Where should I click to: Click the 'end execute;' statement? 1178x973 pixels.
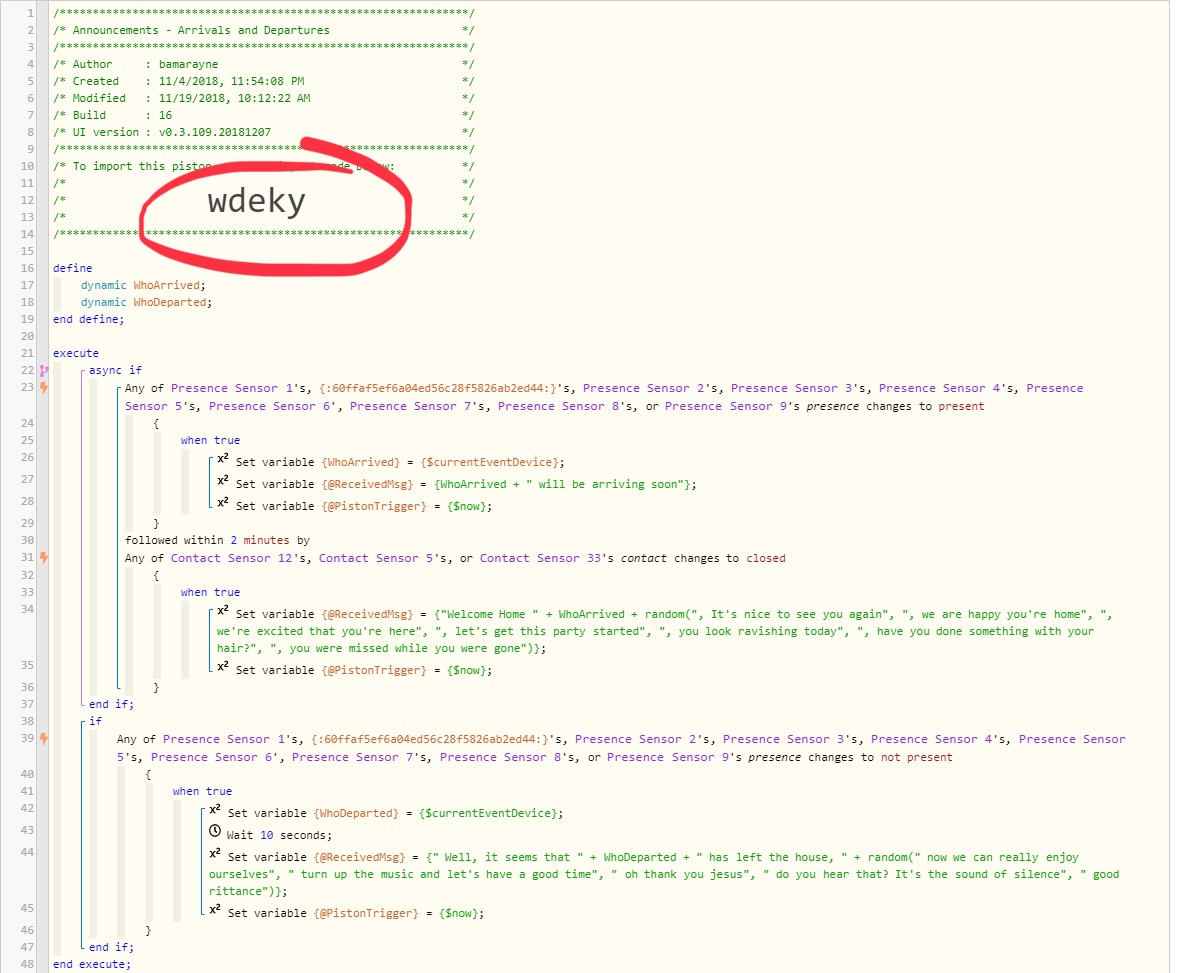pyautogui.click(x=92, y=964)
